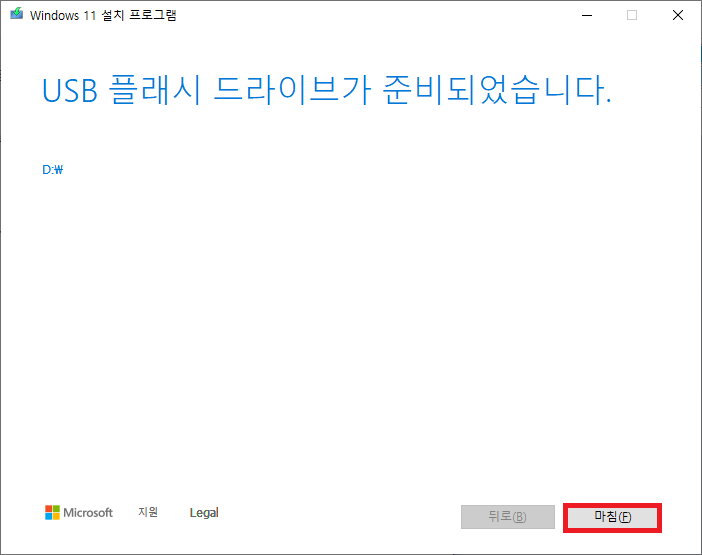Click the disabled 뒤로(B) back button

508,517
